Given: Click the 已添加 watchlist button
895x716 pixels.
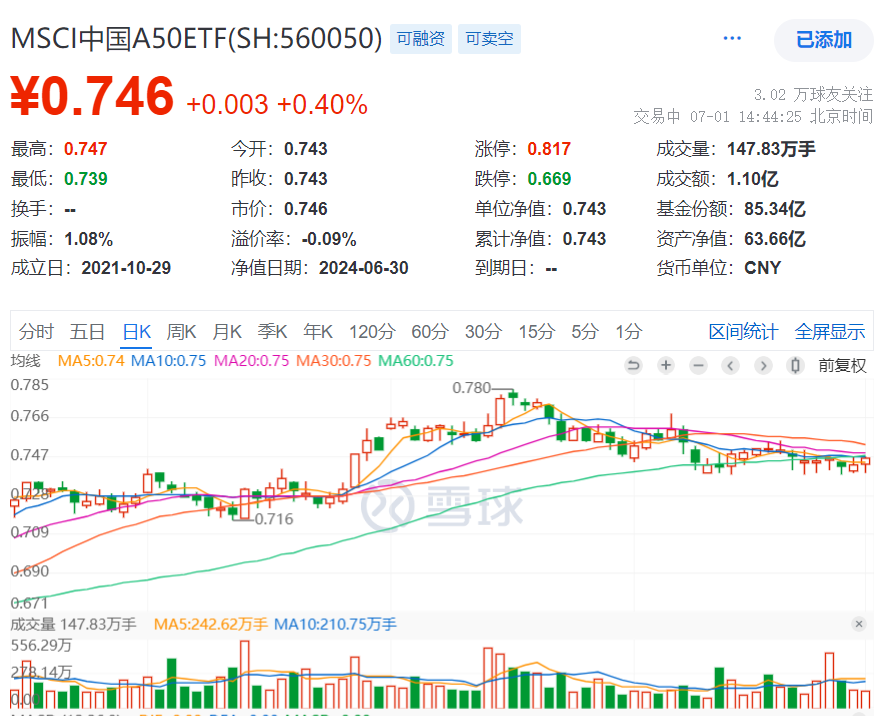Looking at the screenshot, I should click(x=824, y=40).
